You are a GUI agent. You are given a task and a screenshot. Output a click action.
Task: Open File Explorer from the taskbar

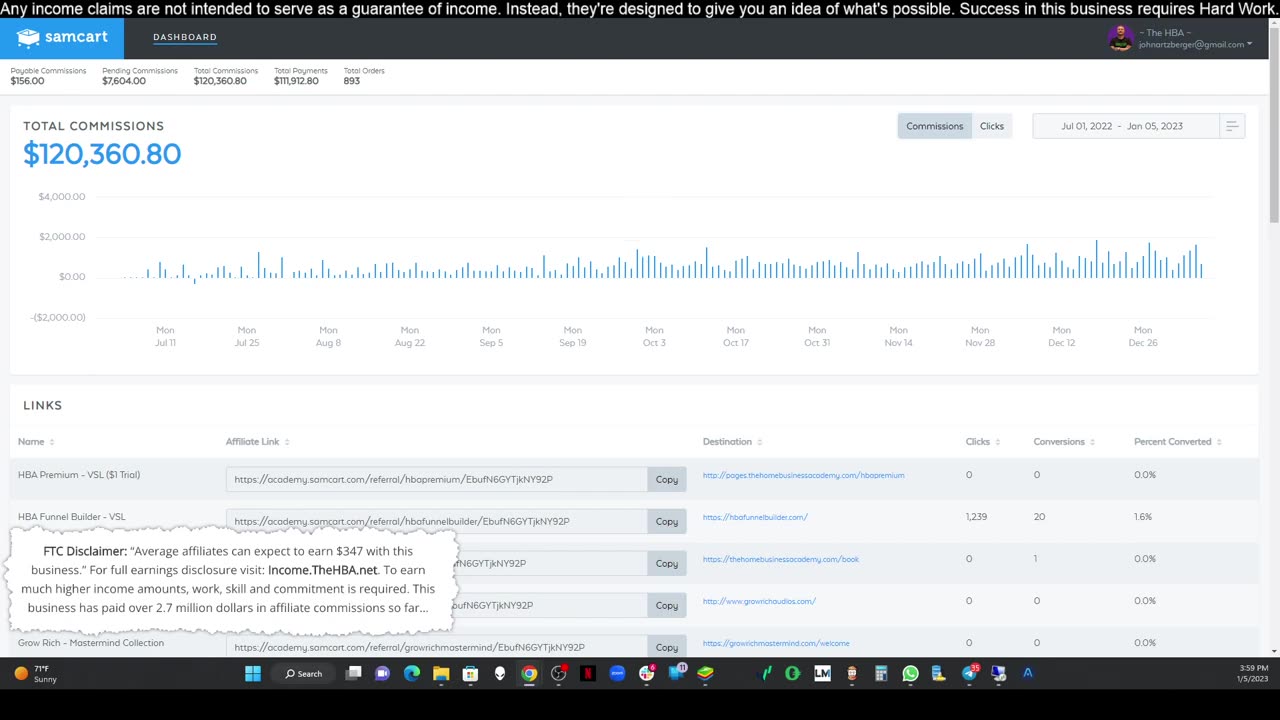(x=441, y=673)
